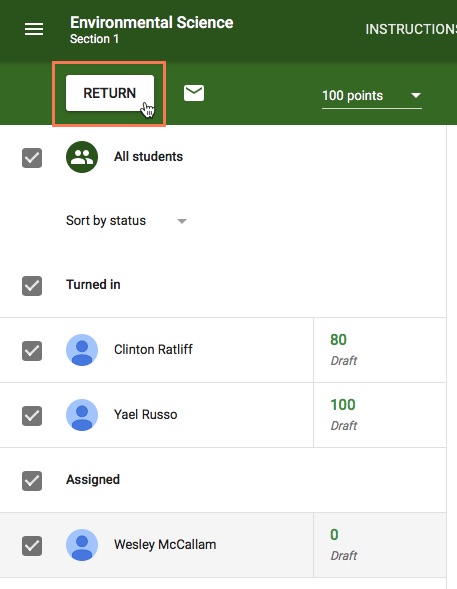457x589 pixels.
Task: Toggle the Turned in group checkbox
Action: coord(32,286)
